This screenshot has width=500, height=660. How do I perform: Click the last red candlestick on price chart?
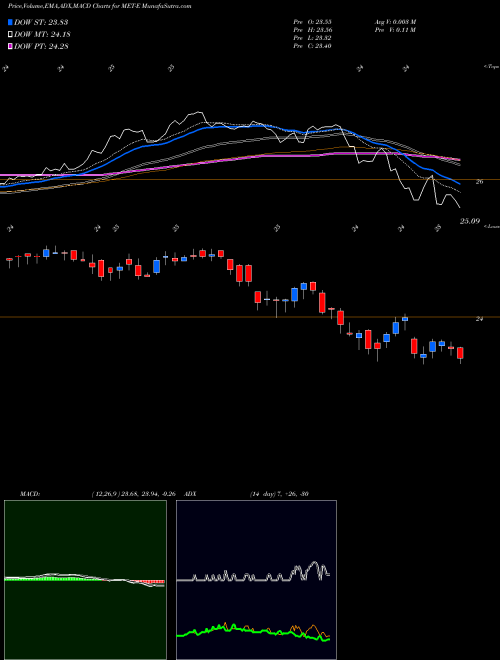460,353
